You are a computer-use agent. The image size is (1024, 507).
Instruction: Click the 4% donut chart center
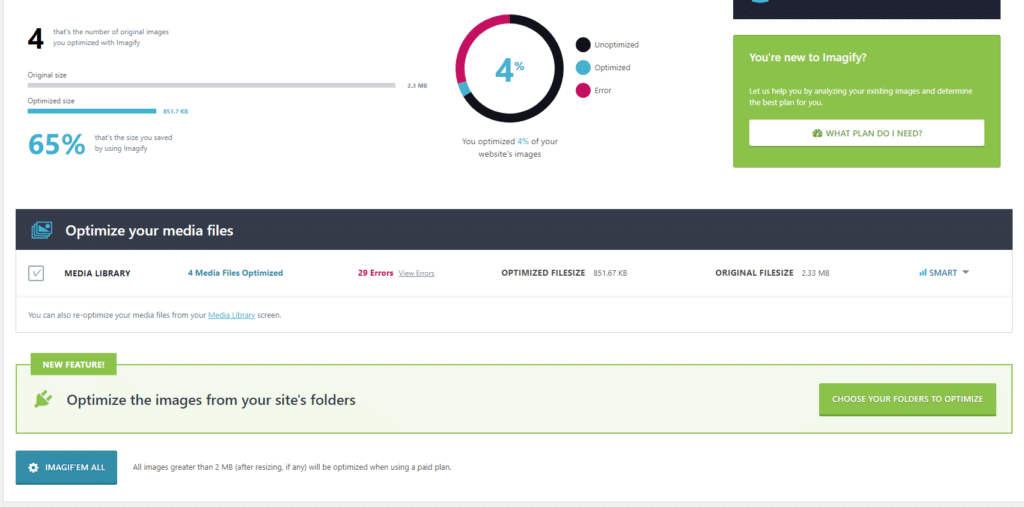tap(509, 69)
